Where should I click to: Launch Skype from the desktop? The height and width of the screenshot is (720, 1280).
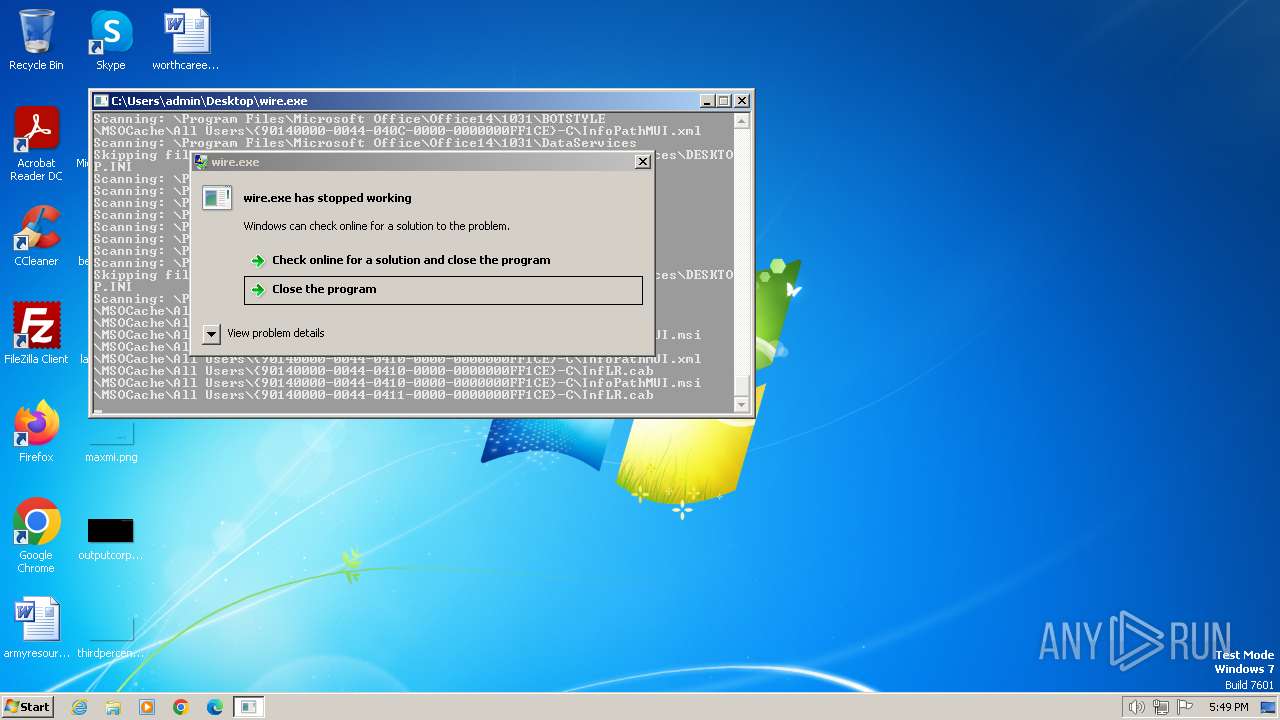111,40
